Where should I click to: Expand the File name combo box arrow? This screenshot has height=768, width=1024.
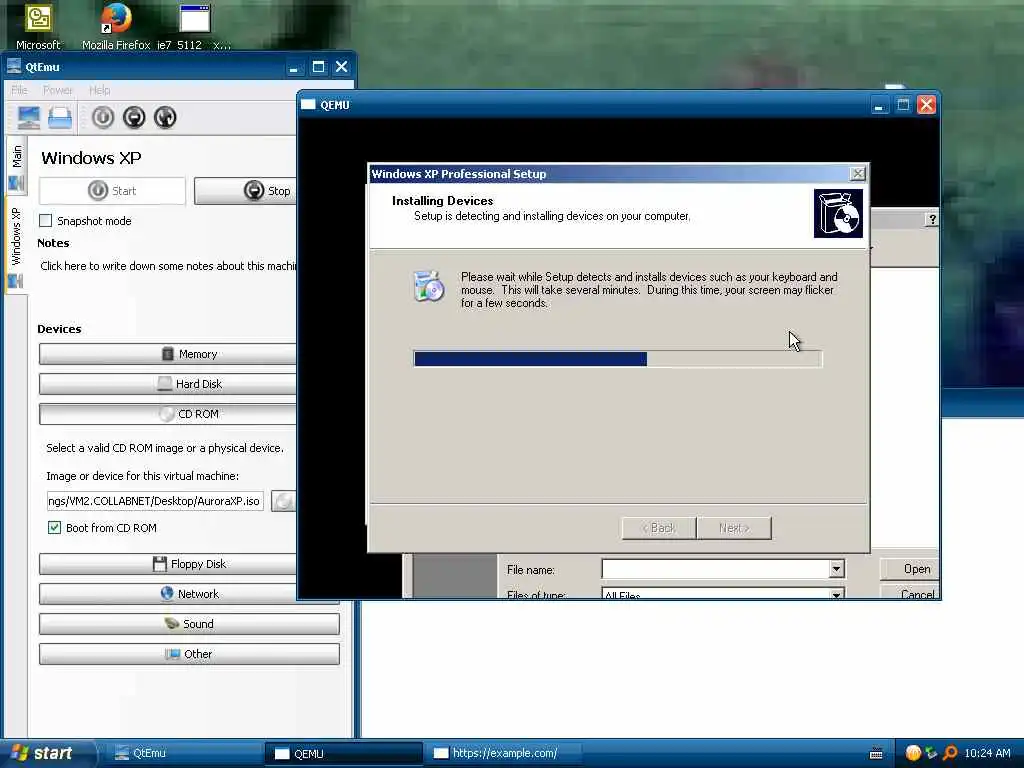coord(837,569)
